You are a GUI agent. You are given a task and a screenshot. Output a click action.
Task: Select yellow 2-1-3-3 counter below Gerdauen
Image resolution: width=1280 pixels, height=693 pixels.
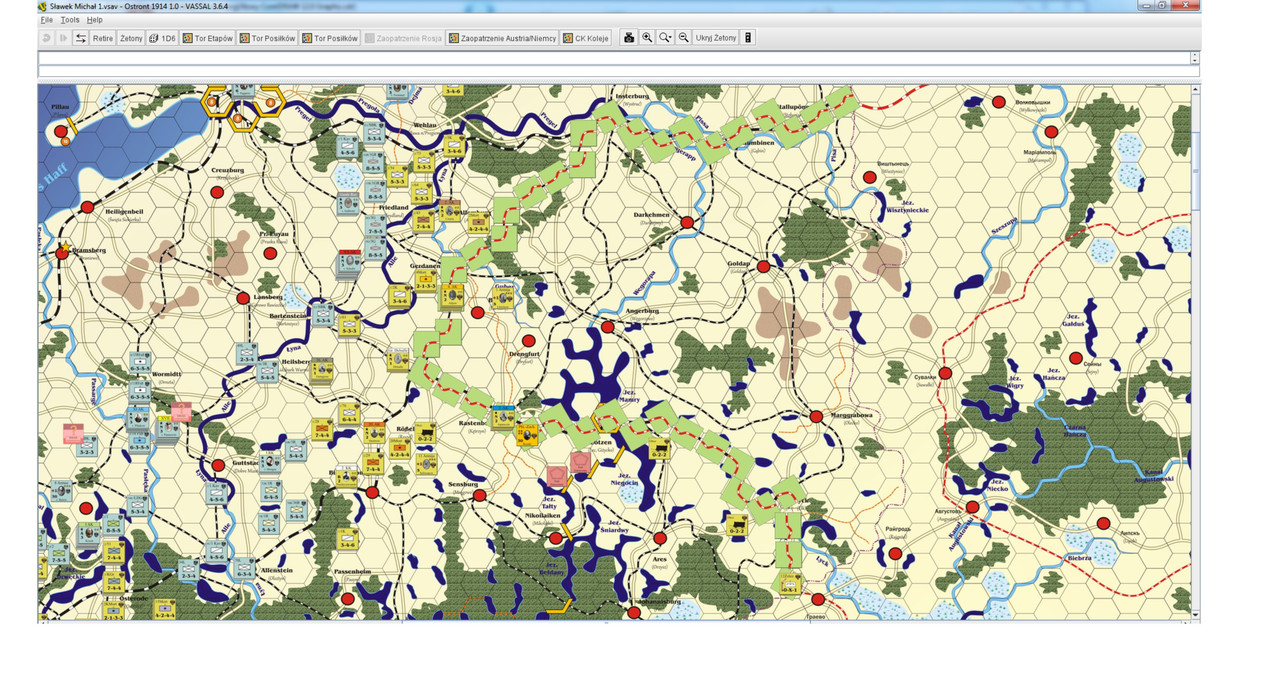(425, 279)
